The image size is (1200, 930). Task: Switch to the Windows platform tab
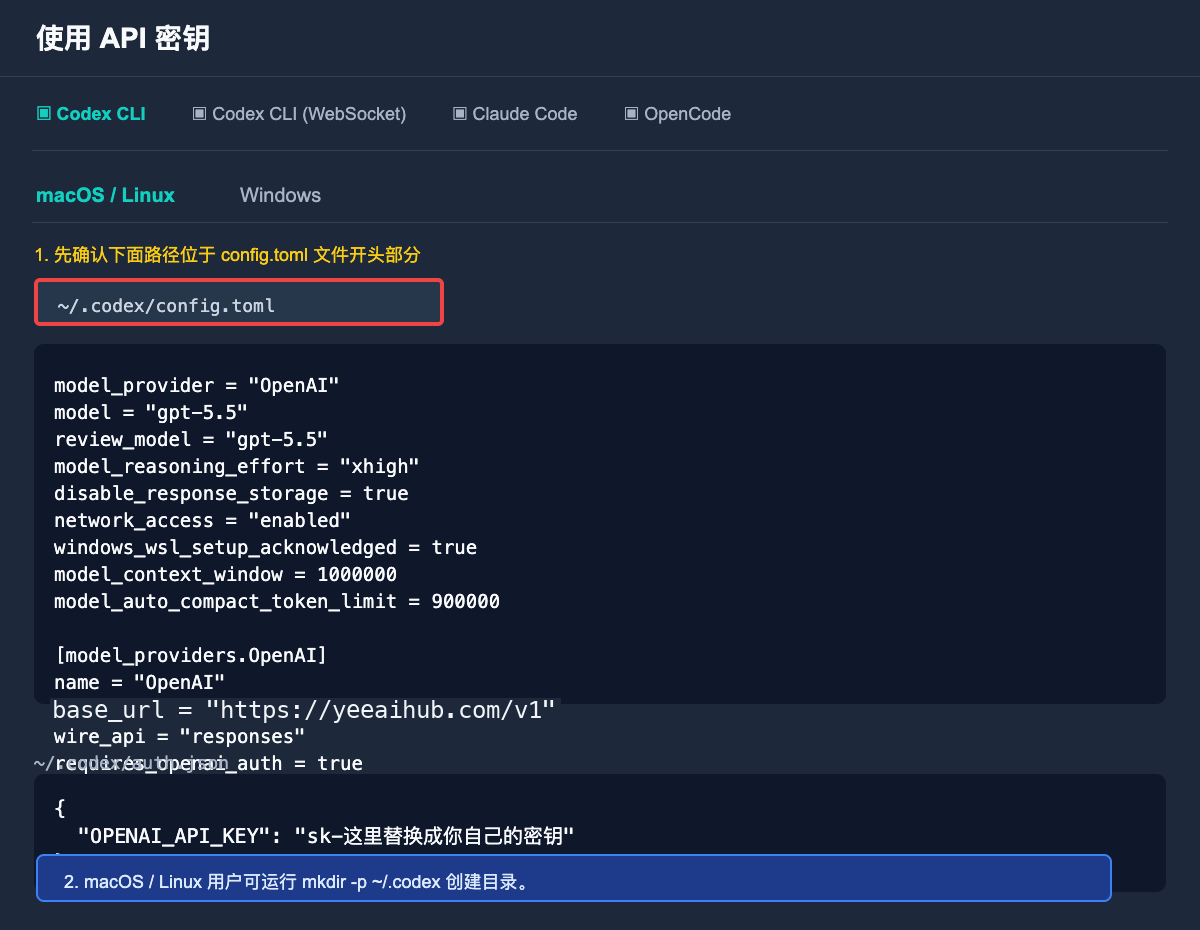[x=280, y=195]
